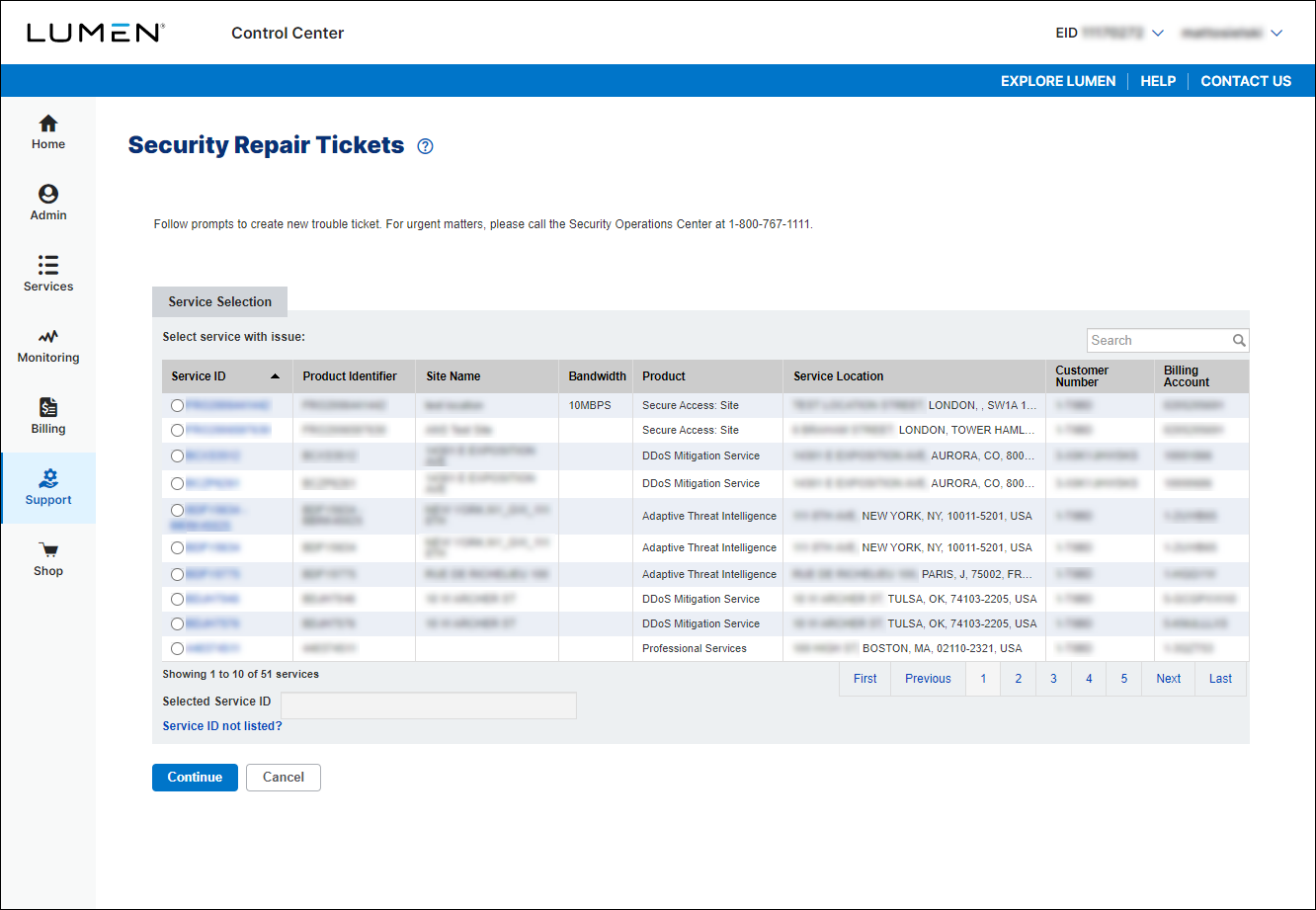Viewport: 1316px width, 910px height.
Task: Go to page 2
Action: pyautogui.click(x=1019, y=679)
